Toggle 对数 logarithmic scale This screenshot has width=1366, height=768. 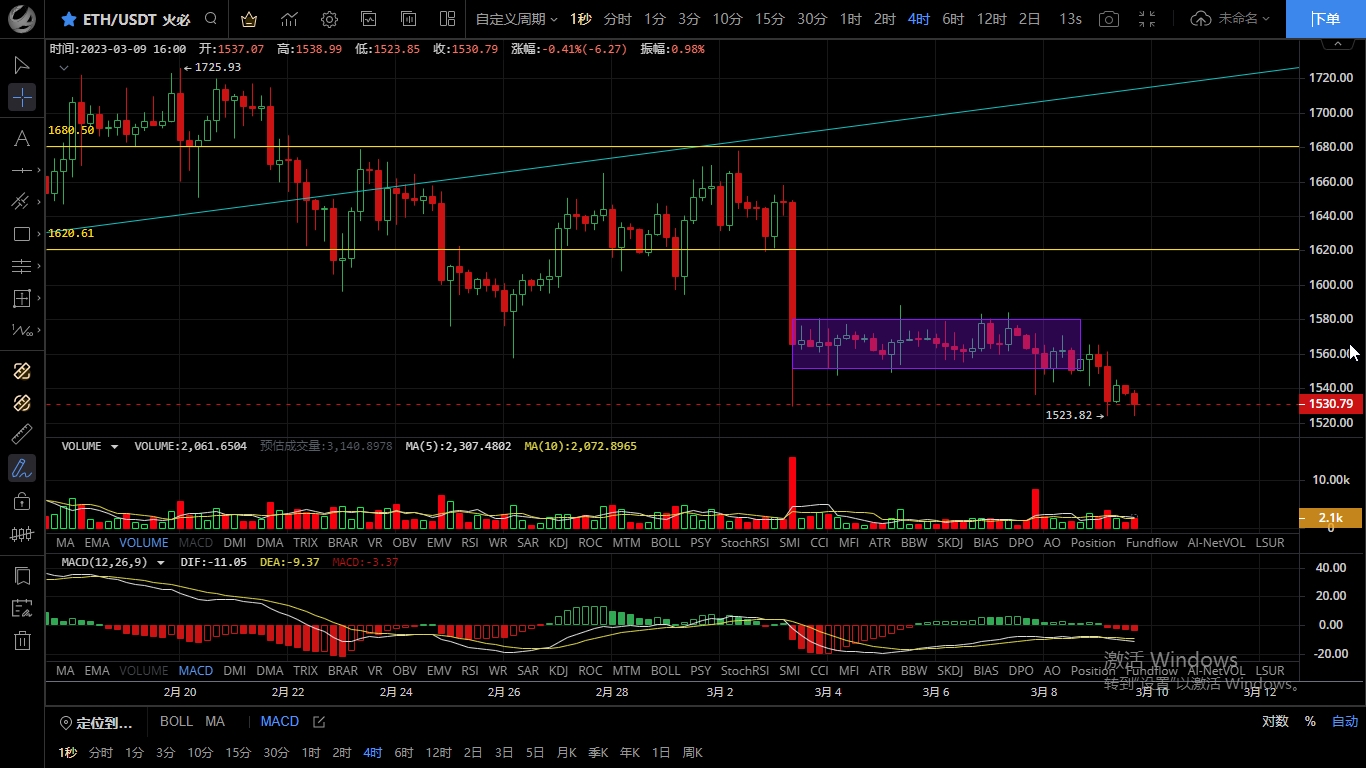pyautogui.click(x=1275, y=722)
